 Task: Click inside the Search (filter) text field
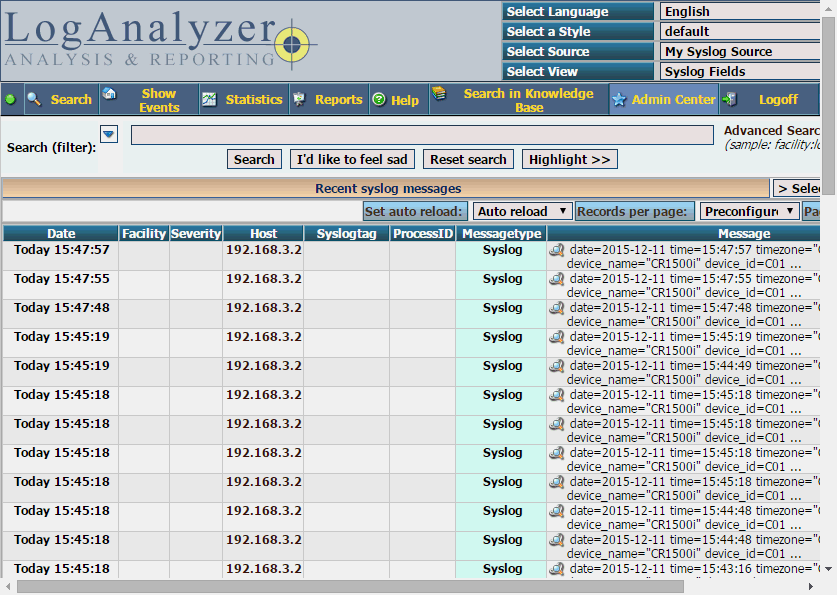[422, 135]
